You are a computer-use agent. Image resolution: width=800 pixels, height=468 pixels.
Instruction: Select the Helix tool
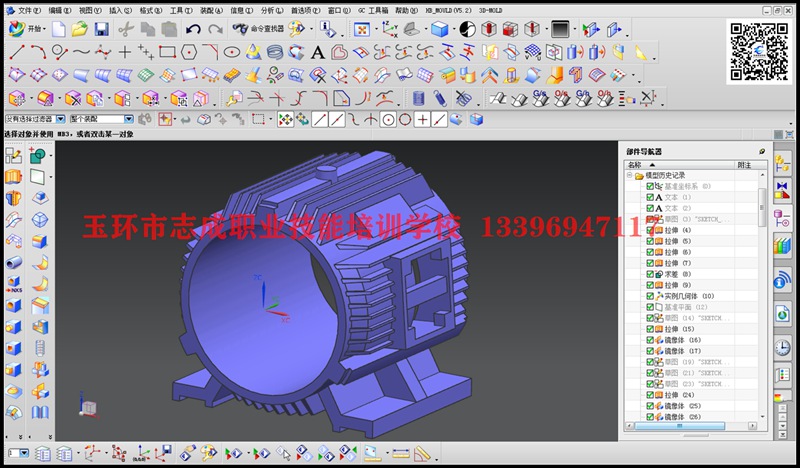click(275, 52)
